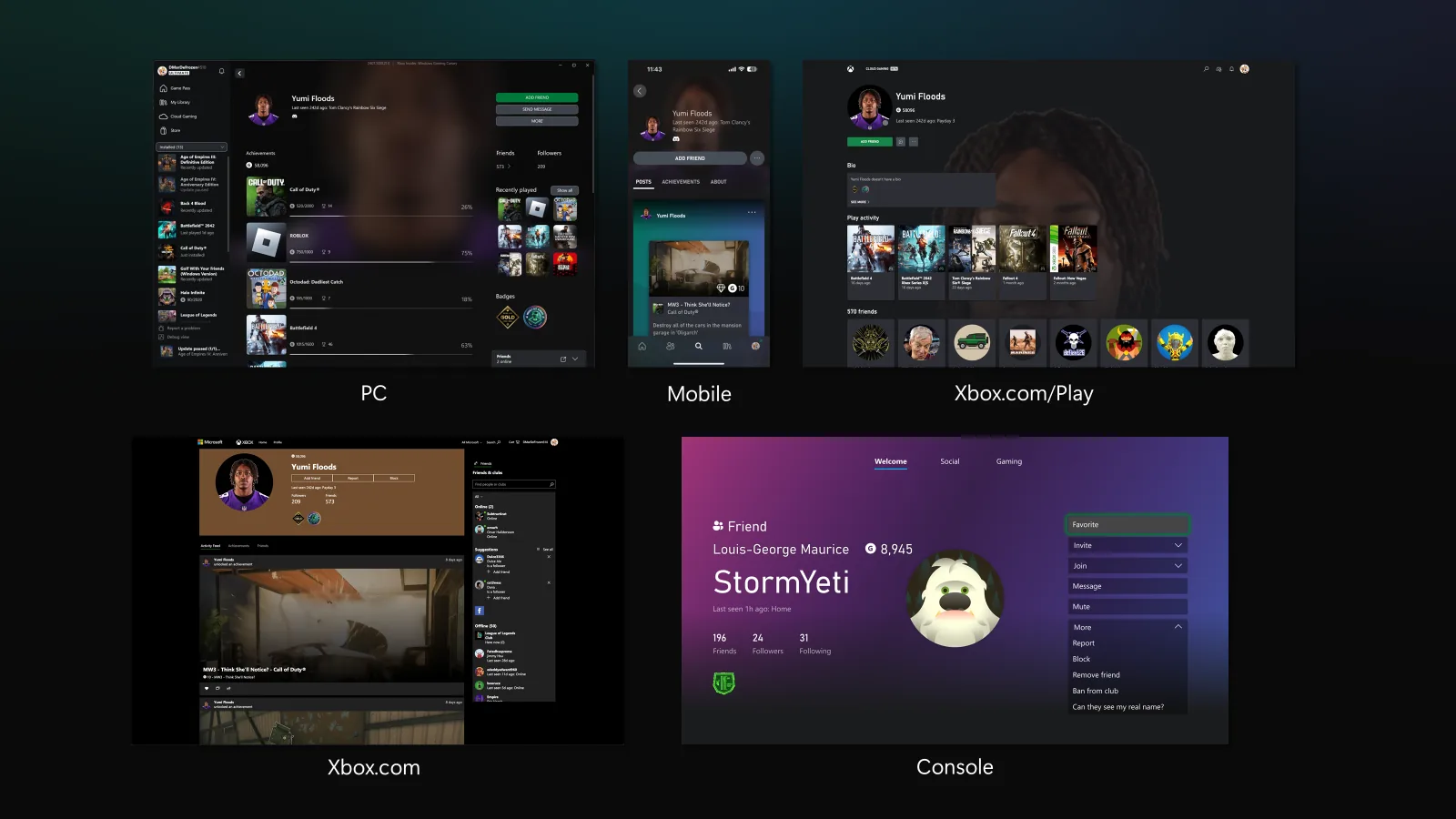Collapse the More section on the Console
1456x819 pixels.
(x=1127, y=627)
